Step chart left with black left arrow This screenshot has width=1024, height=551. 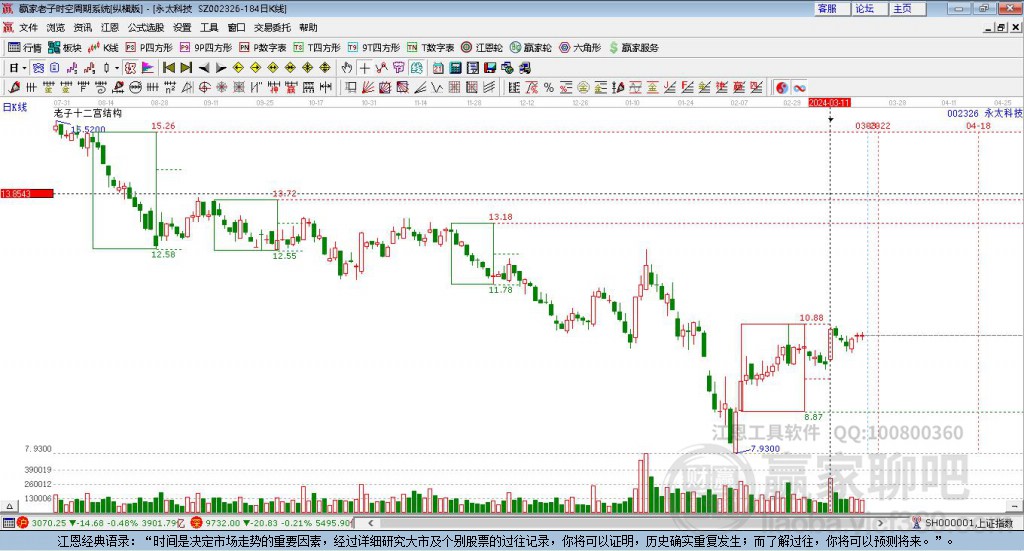point(204,68)
